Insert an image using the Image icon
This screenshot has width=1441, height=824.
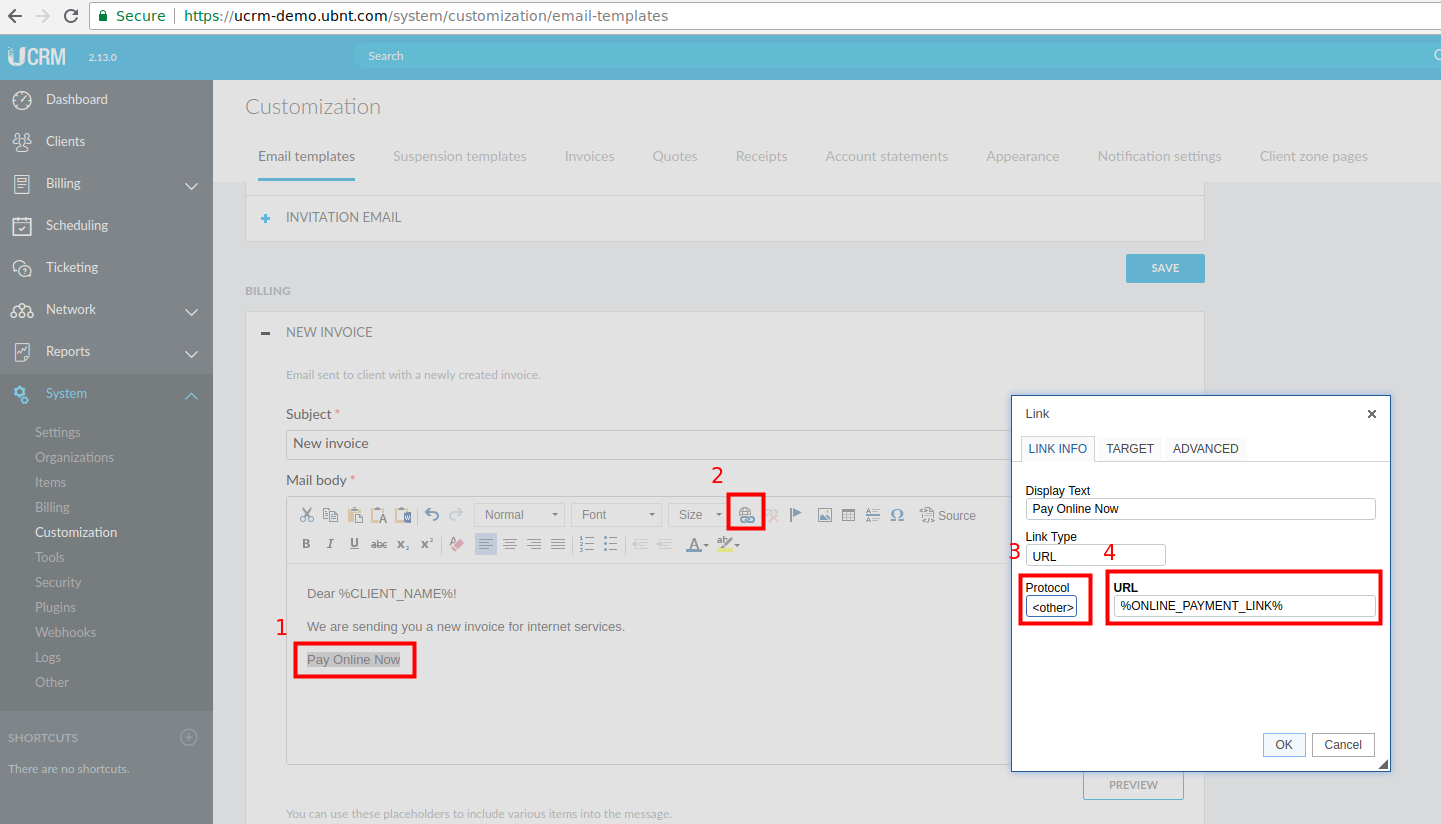click(825, 515)
